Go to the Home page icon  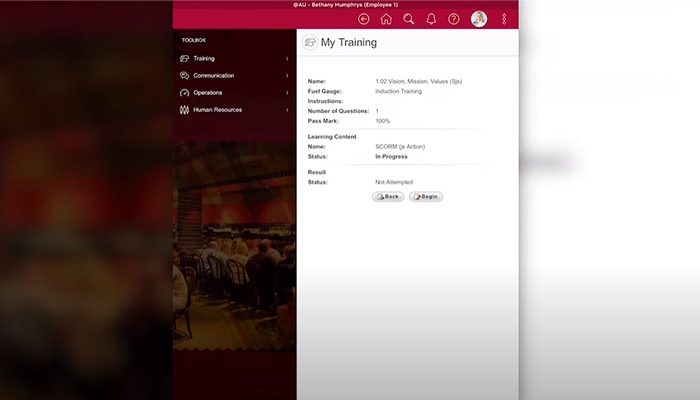386,19
